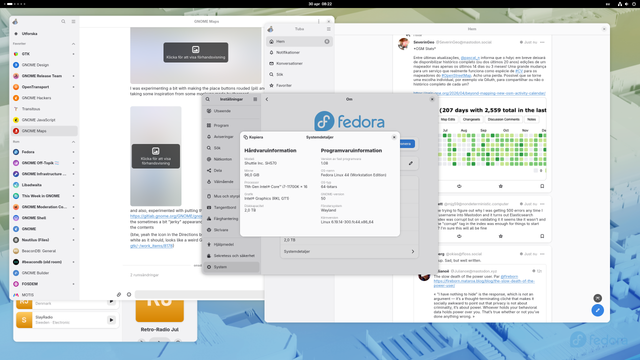Open account avatar in Fractal header
This screenshot has height=360, width=640.
click(15, 21)
